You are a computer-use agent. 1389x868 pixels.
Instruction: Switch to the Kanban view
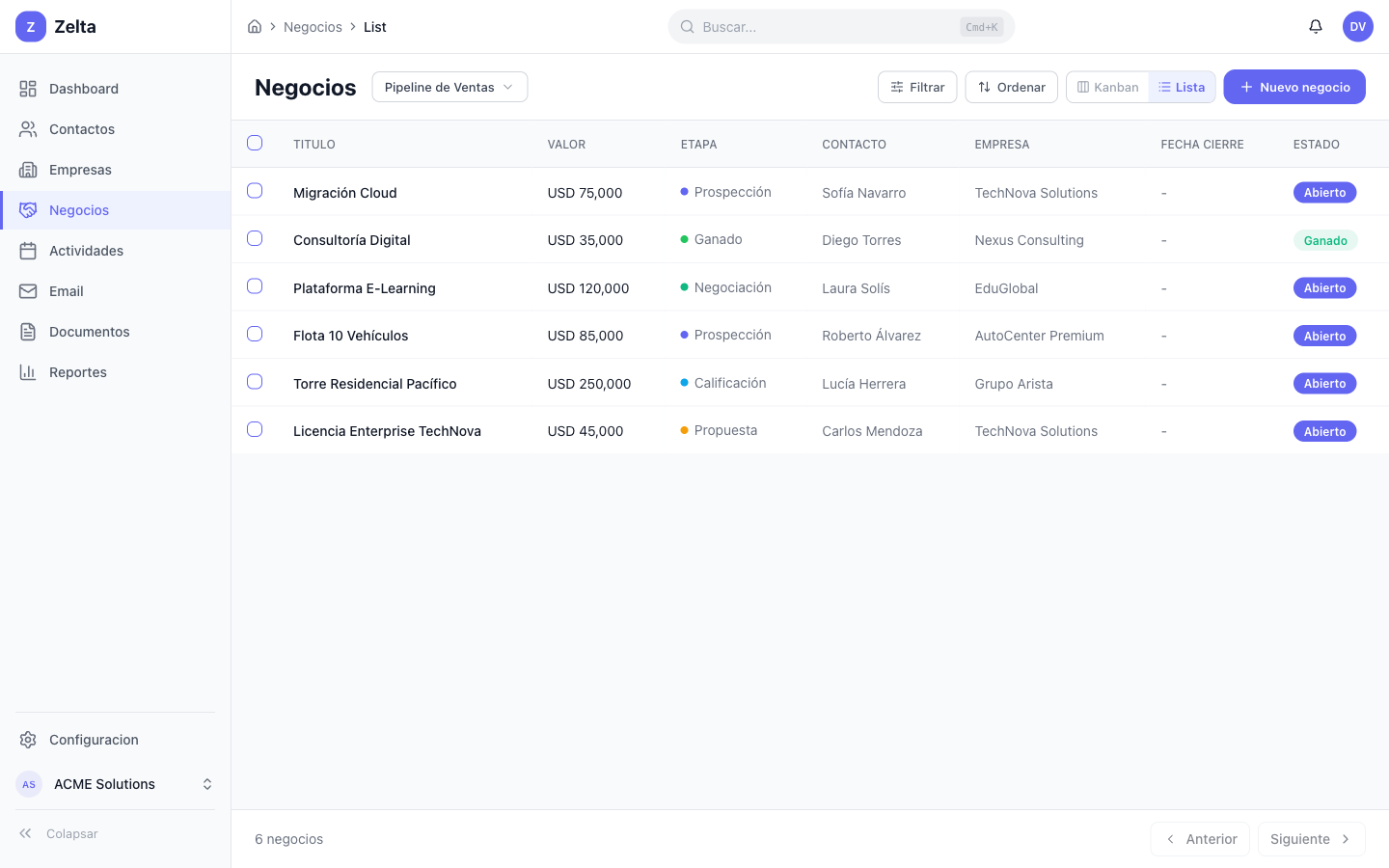[1107, 87]
